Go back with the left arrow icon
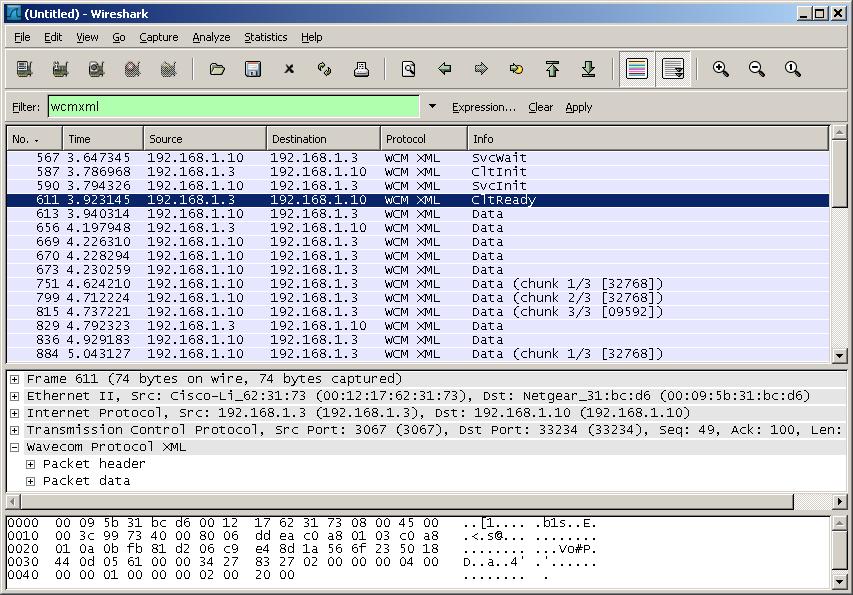853x595 pixels. (x=444, y=69)
